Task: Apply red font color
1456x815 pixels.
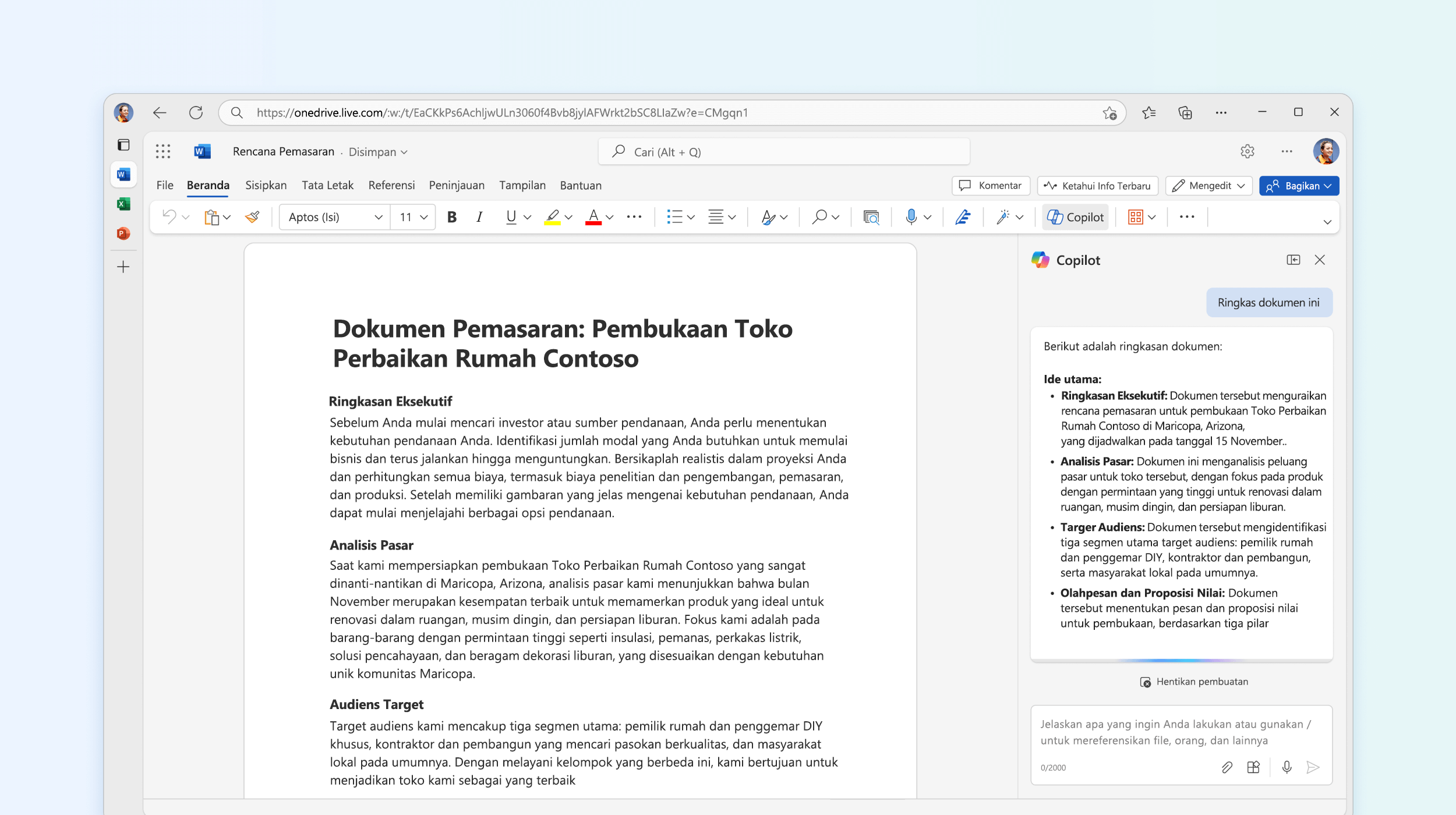Action: [593, 217]
